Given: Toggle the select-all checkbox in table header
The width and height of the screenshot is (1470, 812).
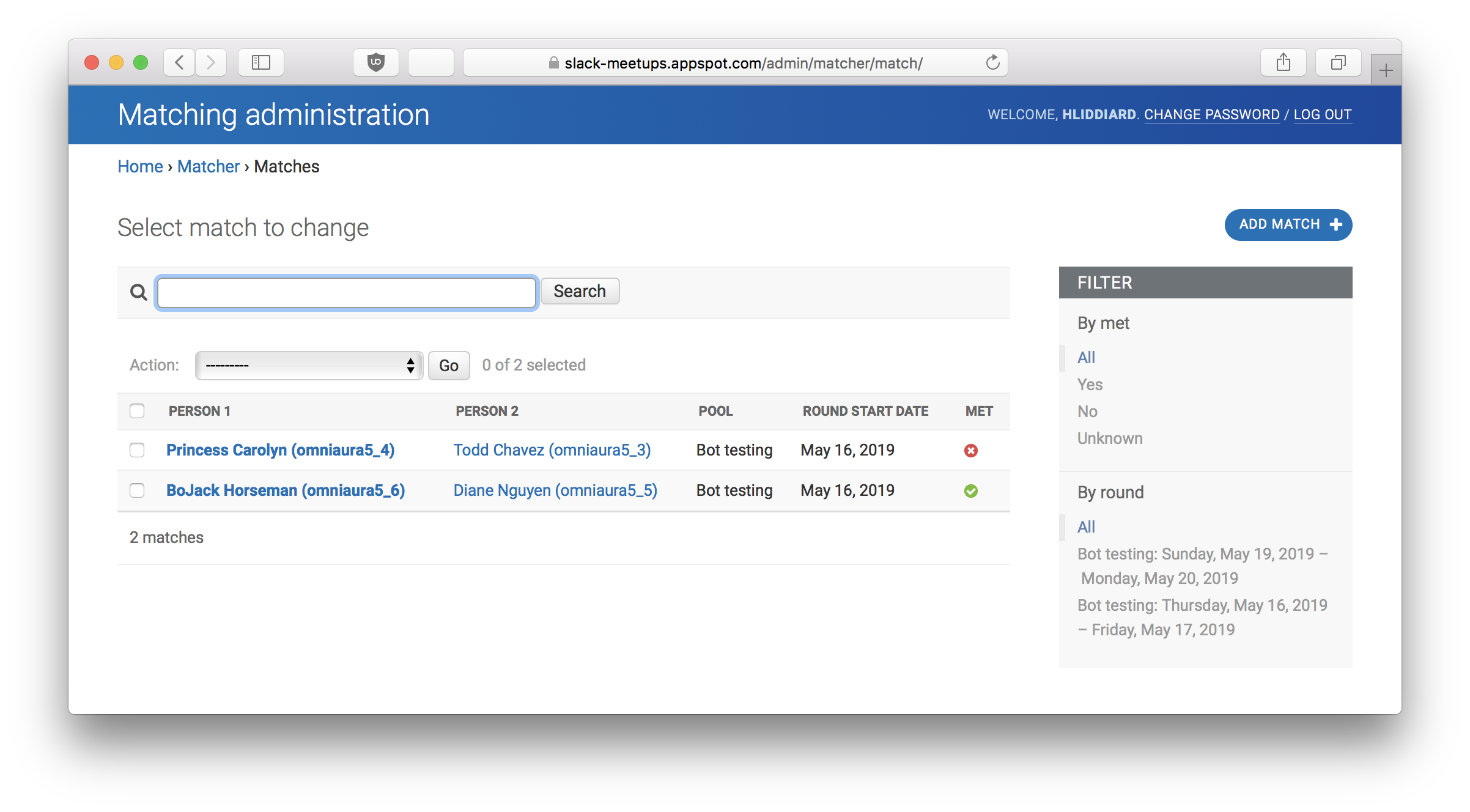Looking at the screenshot, I should 137,411.
